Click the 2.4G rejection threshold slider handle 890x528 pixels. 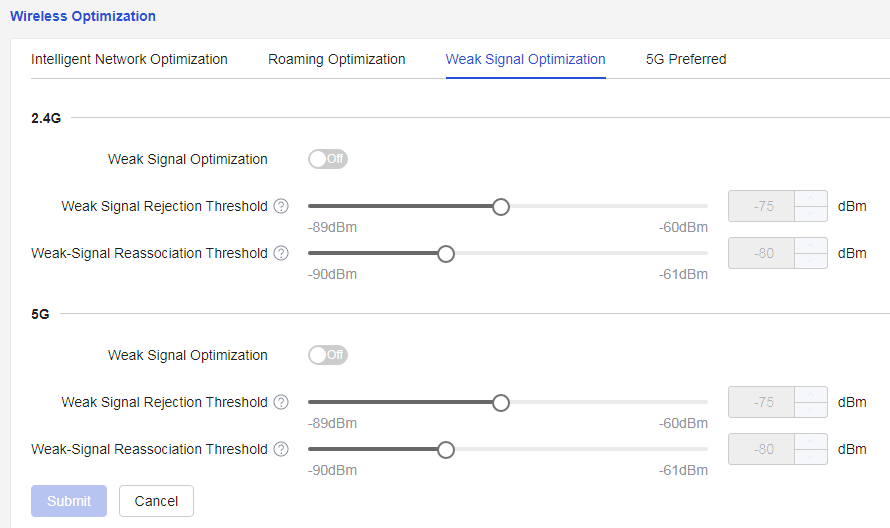point(501,207)
